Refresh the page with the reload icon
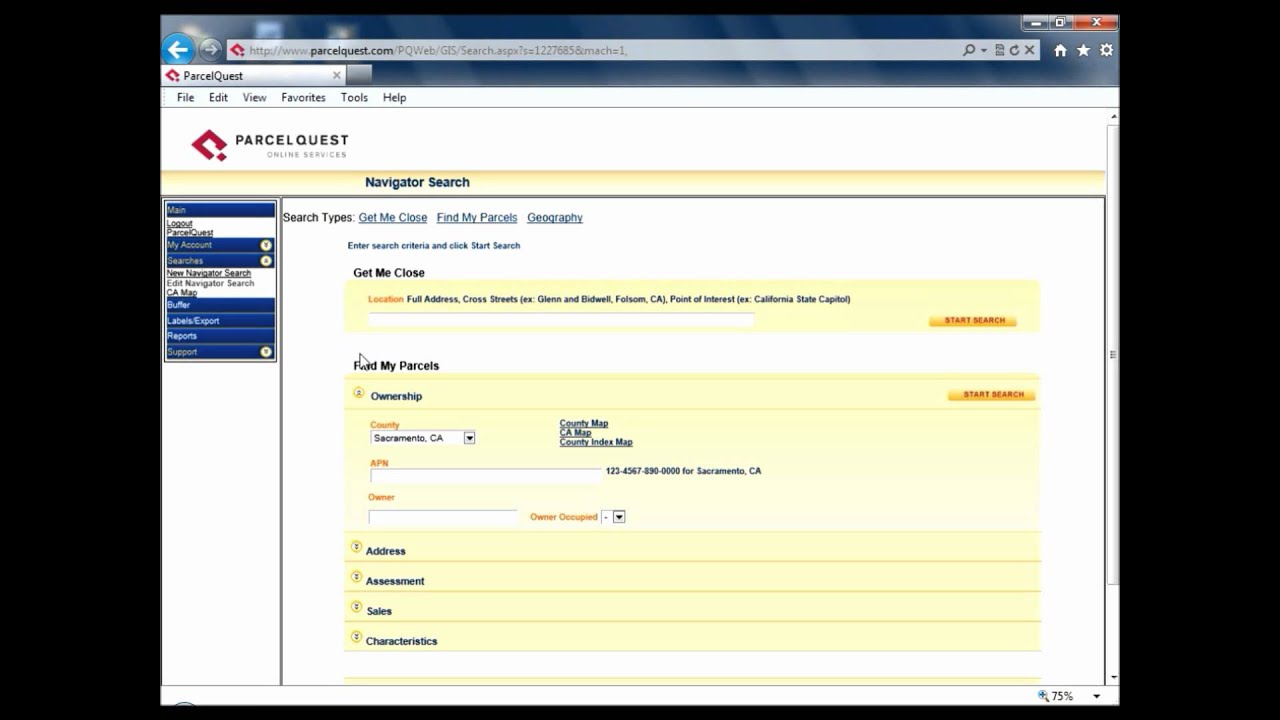Image resolution: width=1280 pixels, height=720 pixels. [1014, 50]
